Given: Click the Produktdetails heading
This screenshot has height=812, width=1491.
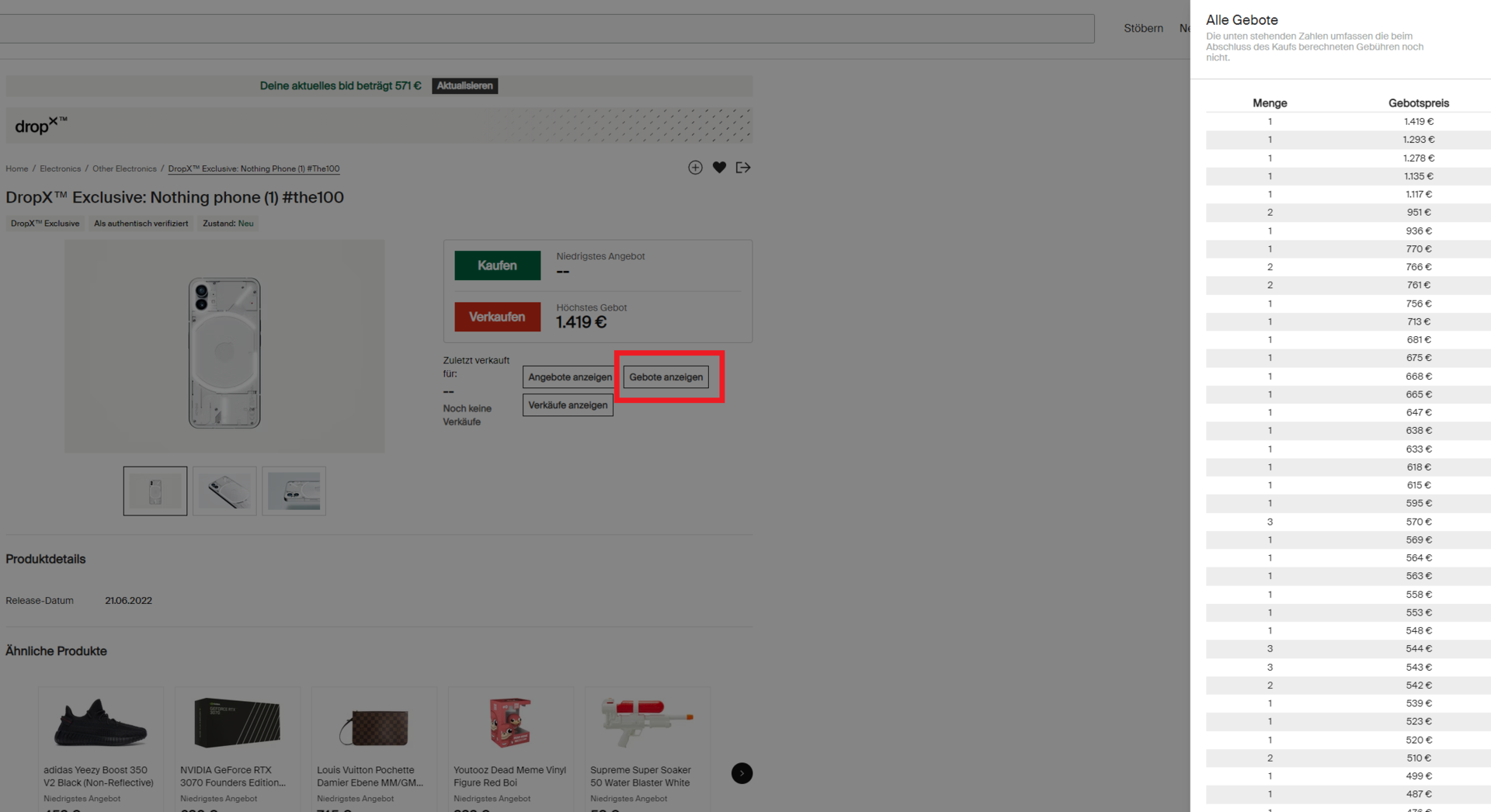Looking at the screenshot, I should point(46,559).
